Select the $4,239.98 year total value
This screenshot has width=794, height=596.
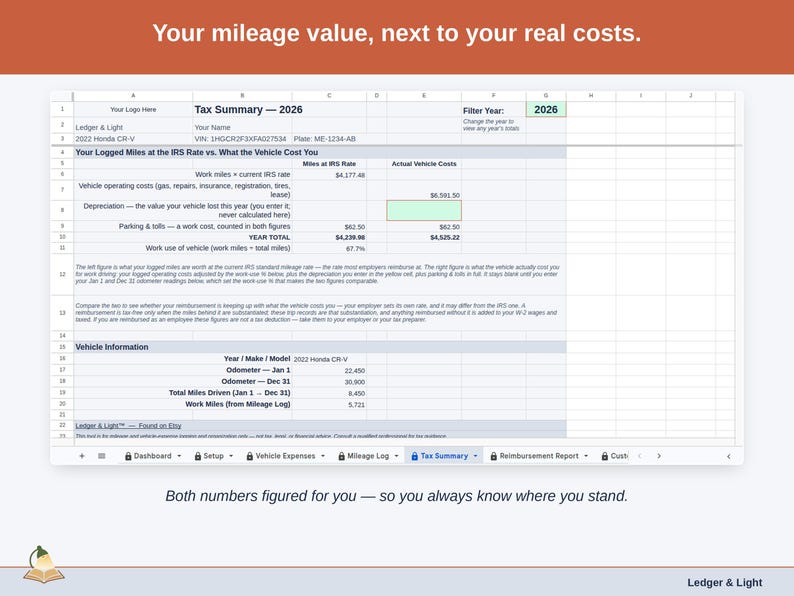pyautogui.click(x=329, y=237)
